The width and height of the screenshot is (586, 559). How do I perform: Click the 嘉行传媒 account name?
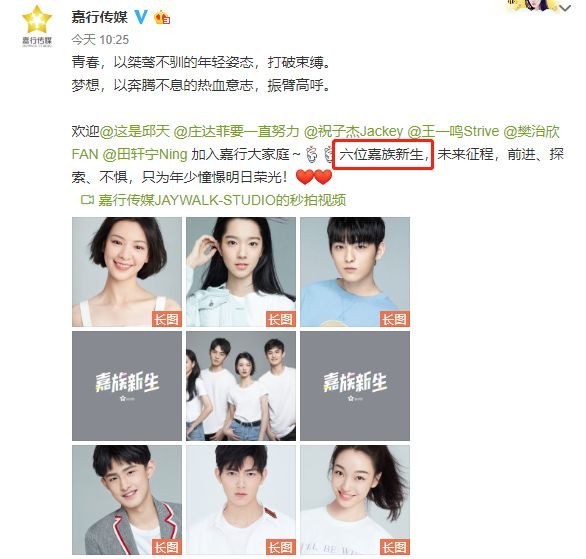(99, 17)
